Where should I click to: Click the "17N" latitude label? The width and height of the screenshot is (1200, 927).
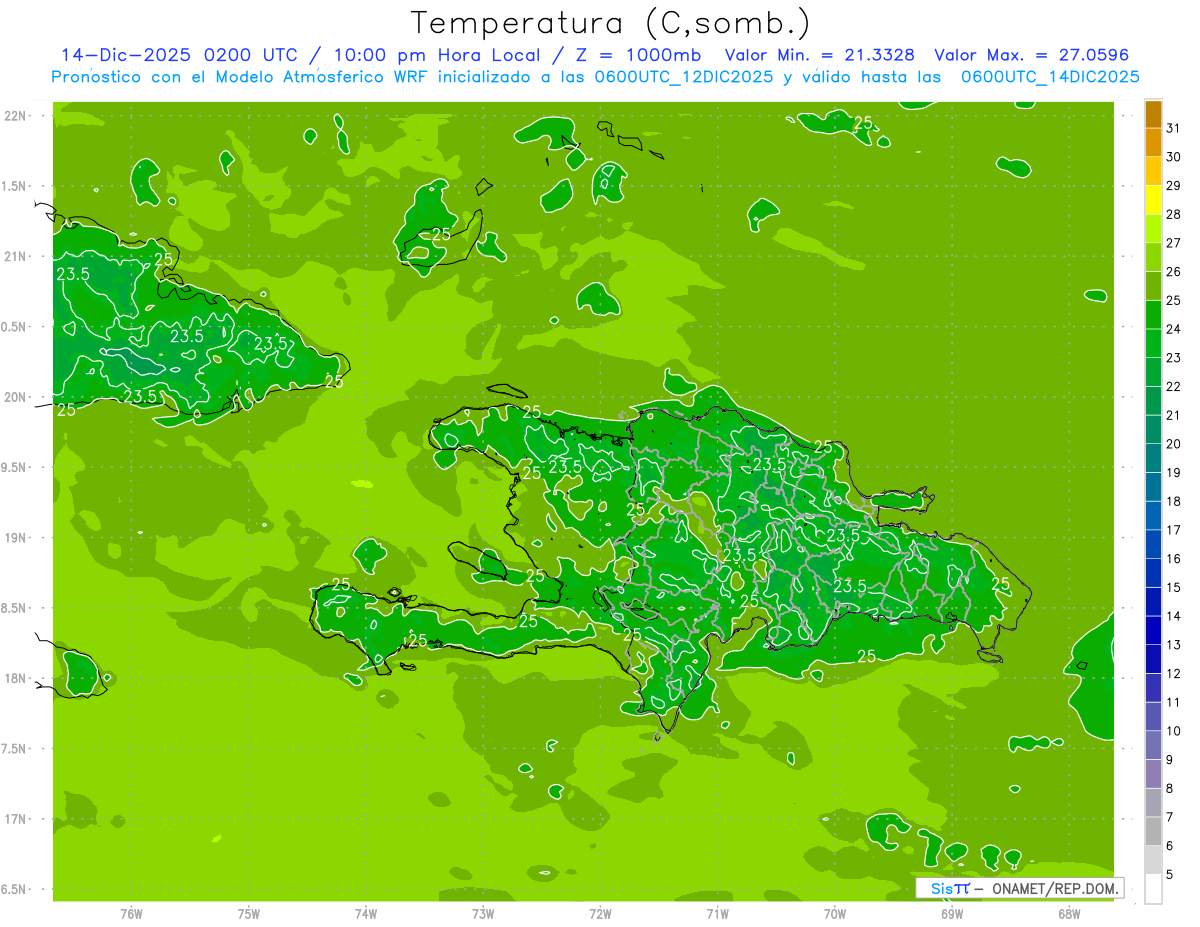16,819
